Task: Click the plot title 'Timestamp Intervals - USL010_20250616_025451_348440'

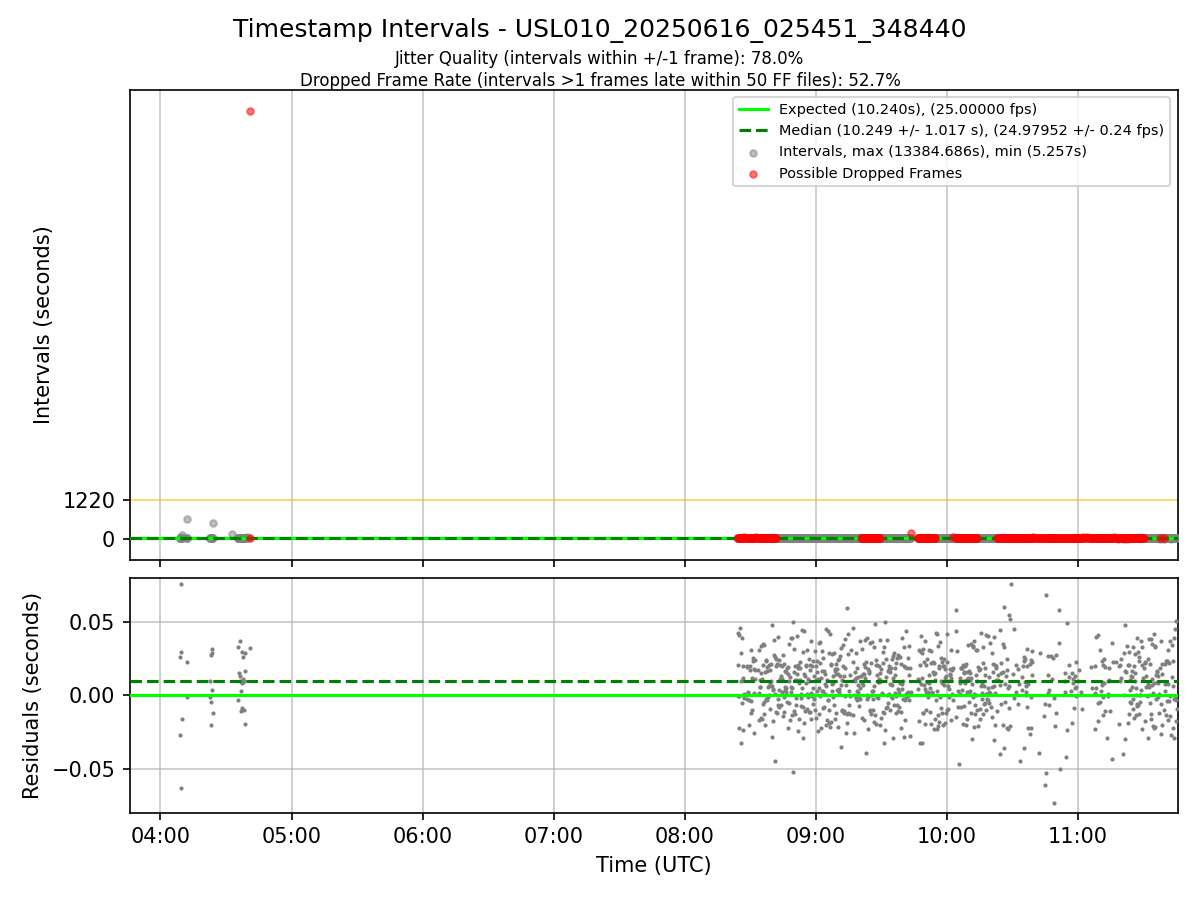Action: (x=599, y=29)
